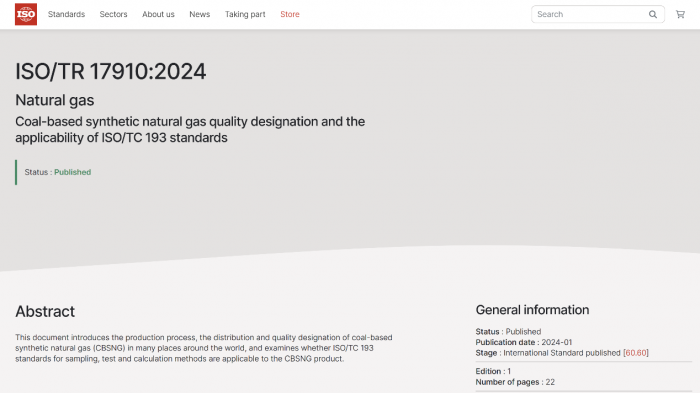Go to the News section

point(200,14)
